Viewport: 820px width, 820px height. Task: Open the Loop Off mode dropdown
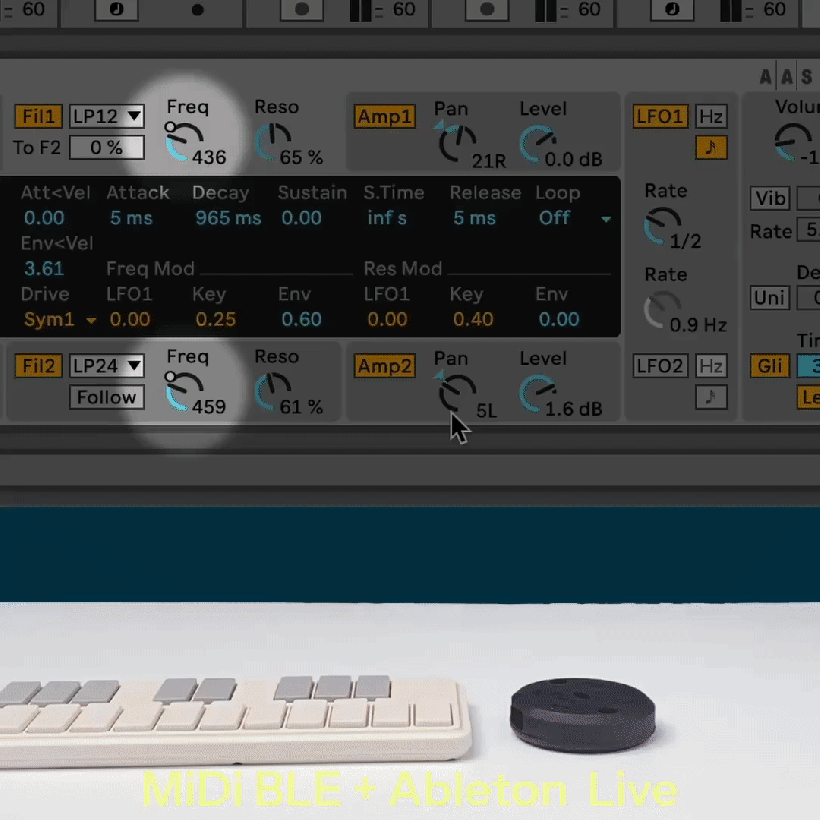pyautogui.click(x=574, y=218)
